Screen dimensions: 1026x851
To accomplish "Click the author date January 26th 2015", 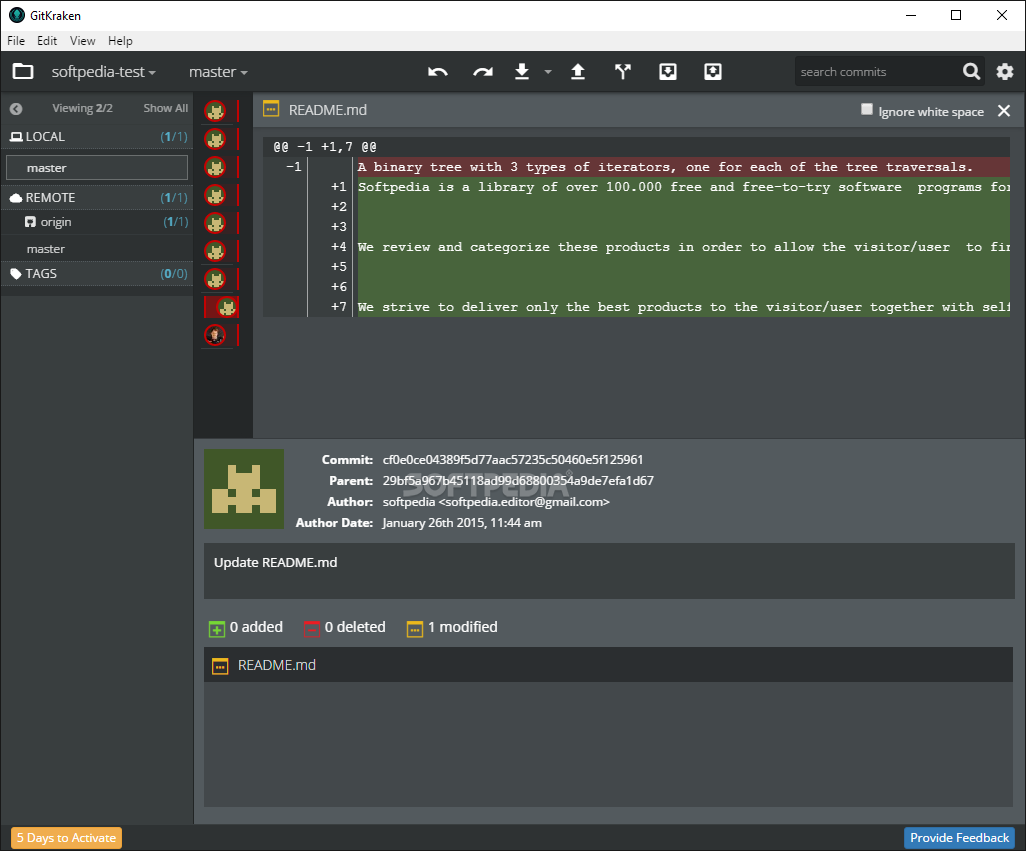I will pos(462,523).
